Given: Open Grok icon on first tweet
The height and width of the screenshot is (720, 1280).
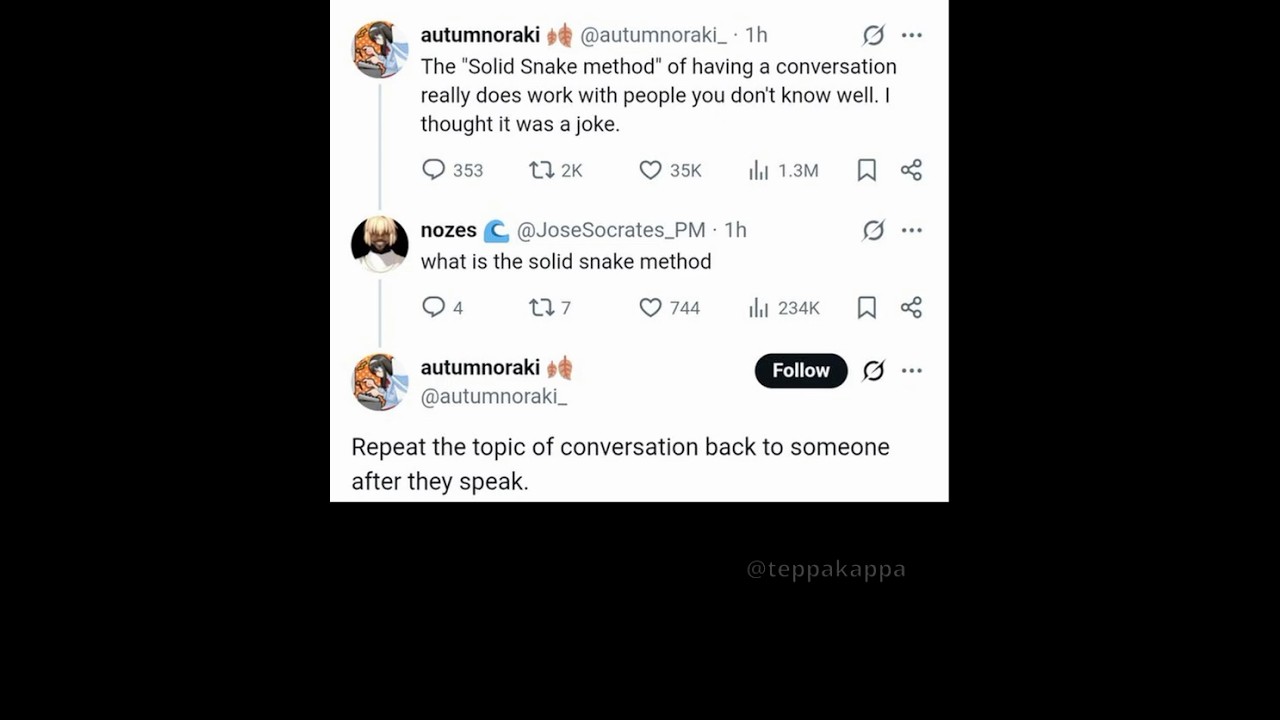Looking at the screenshot, I should tap(873, 35).
